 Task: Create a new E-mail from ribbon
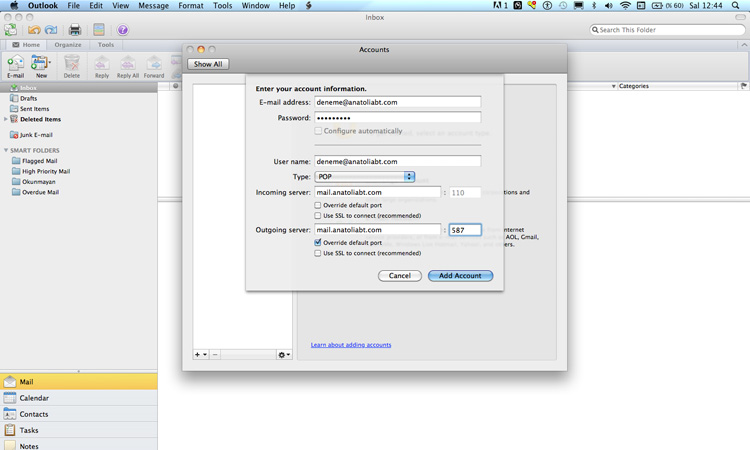pos(15,66)
